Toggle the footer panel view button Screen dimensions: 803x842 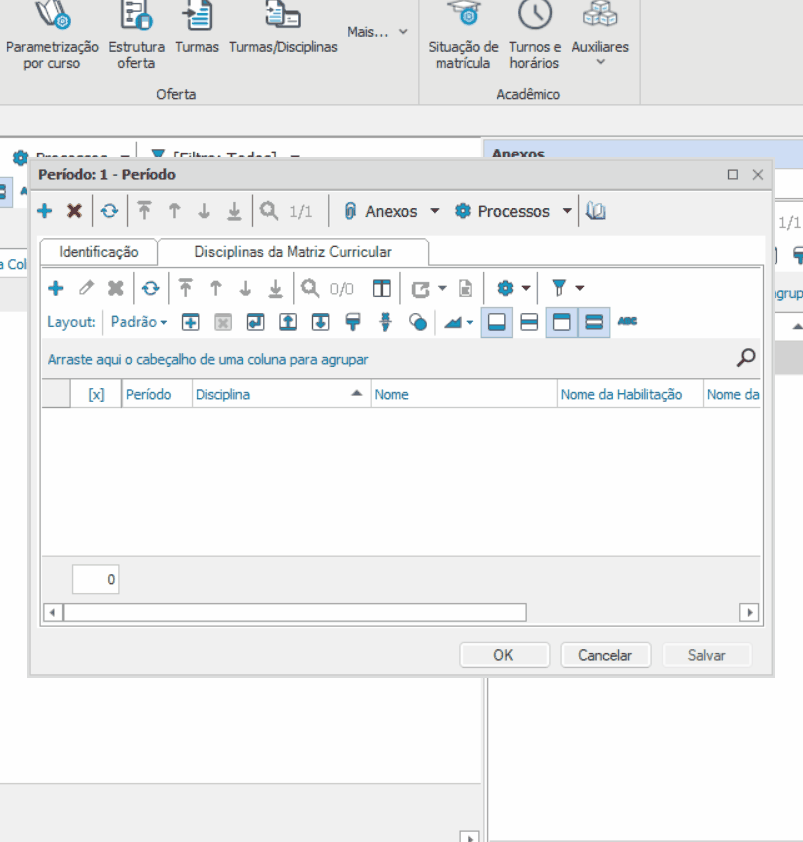[x=497, y=322]
